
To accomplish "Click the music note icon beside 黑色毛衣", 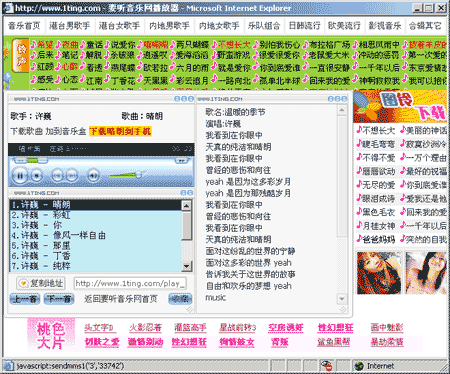I will [359, 212].
